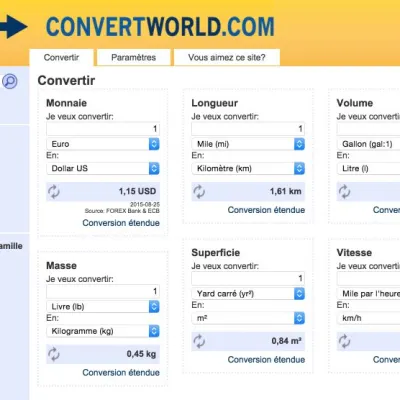Expand the Mile (mi) unit dropdown
This screenshot has height=400, width=400.
[248, 144]
